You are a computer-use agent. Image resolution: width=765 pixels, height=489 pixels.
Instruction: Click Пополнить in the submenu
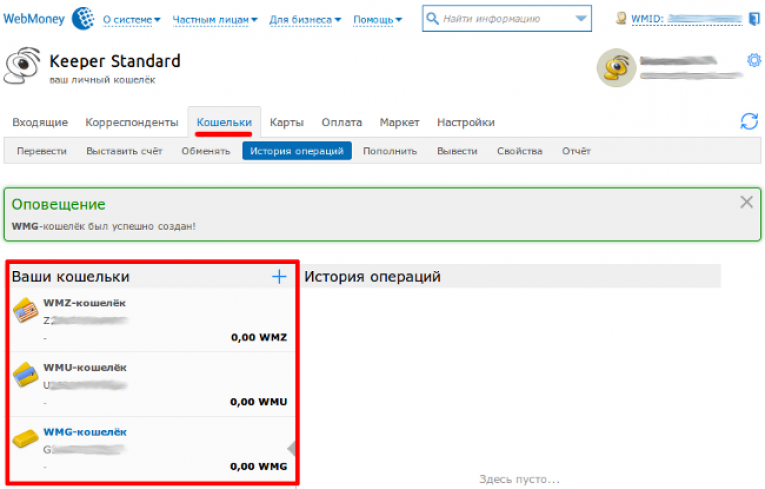(x=390, y=151)
